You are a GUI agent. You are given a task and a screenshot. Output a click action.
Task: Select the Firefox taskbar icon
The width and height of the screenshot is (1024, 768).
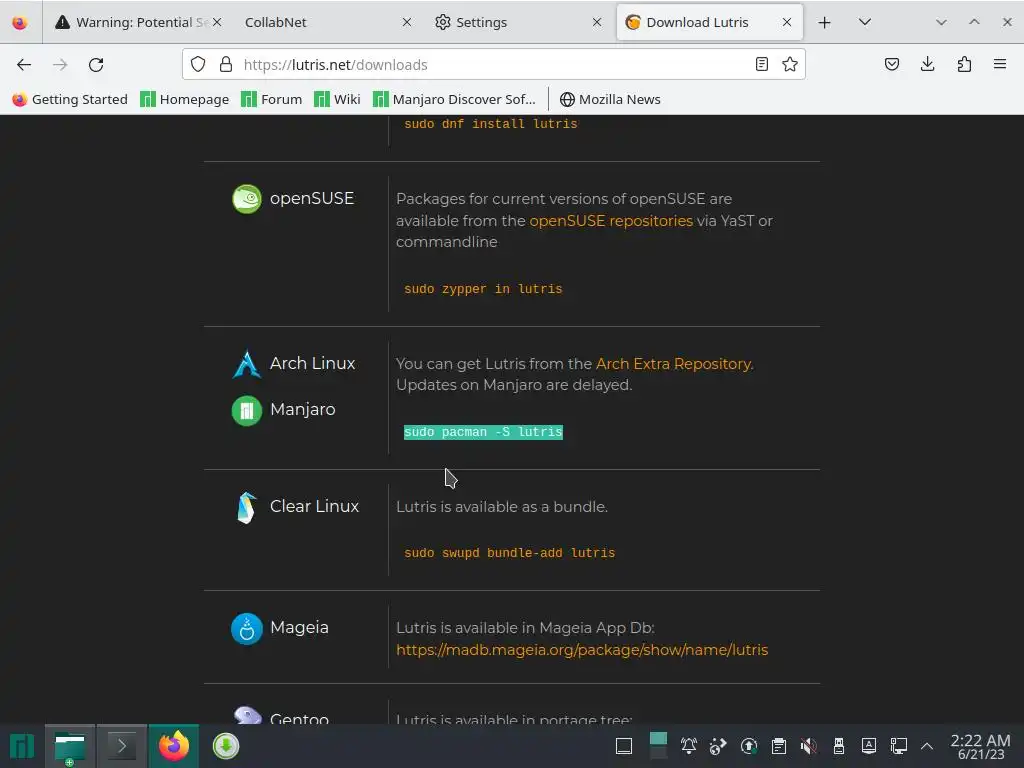tap(174, 746)
